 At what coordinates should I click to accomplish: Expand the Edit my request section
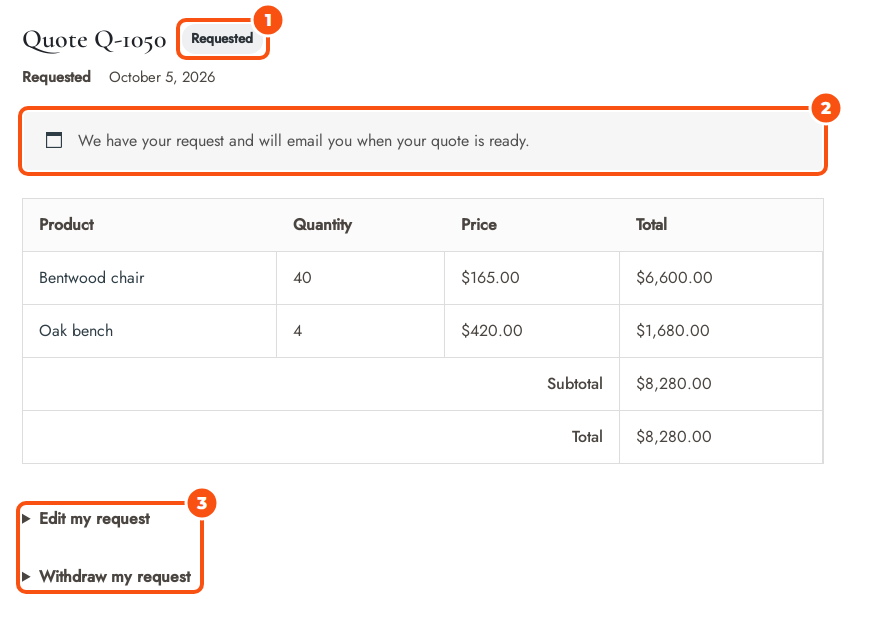pos(86,519)
